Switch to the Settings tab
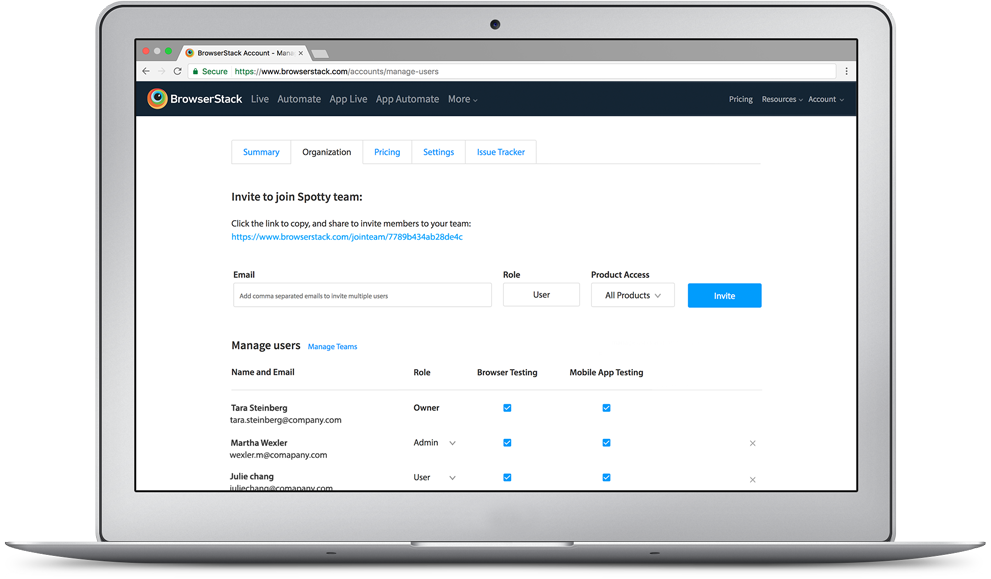Image resolution: width=991 pixels, height=579 pixels. pyautogui.click(x=438, y=152)
